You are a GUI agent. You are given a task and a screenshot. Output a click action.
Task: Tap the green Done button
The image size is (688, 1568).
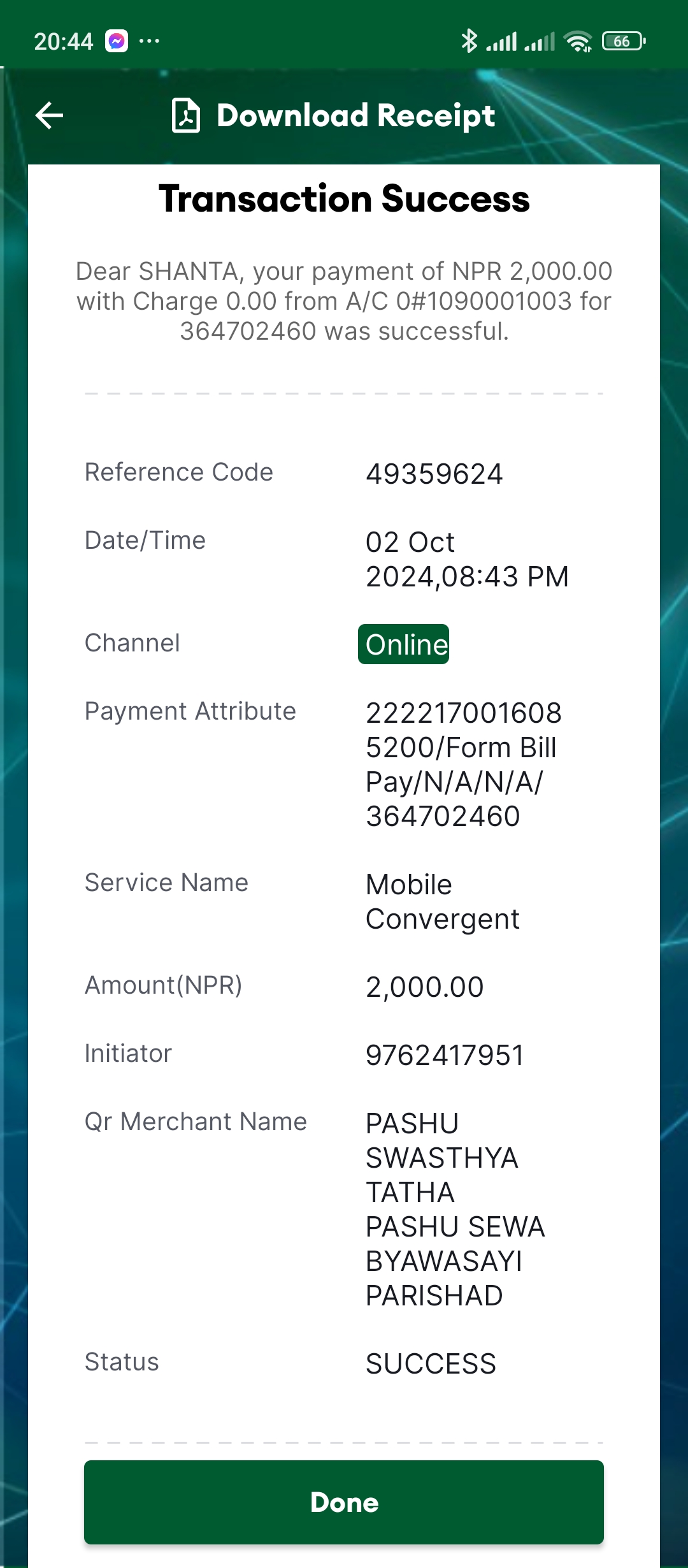(344, 1502)
